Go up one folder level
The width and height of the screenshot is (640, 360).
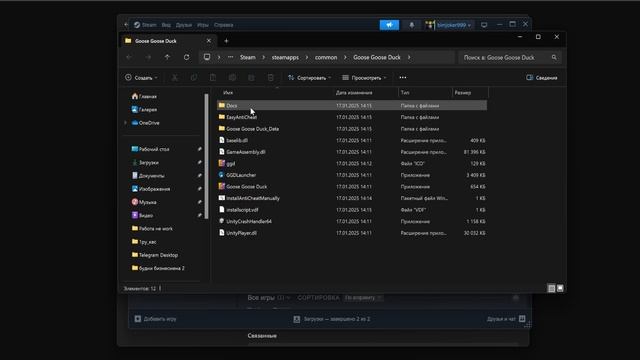point(167,57)
